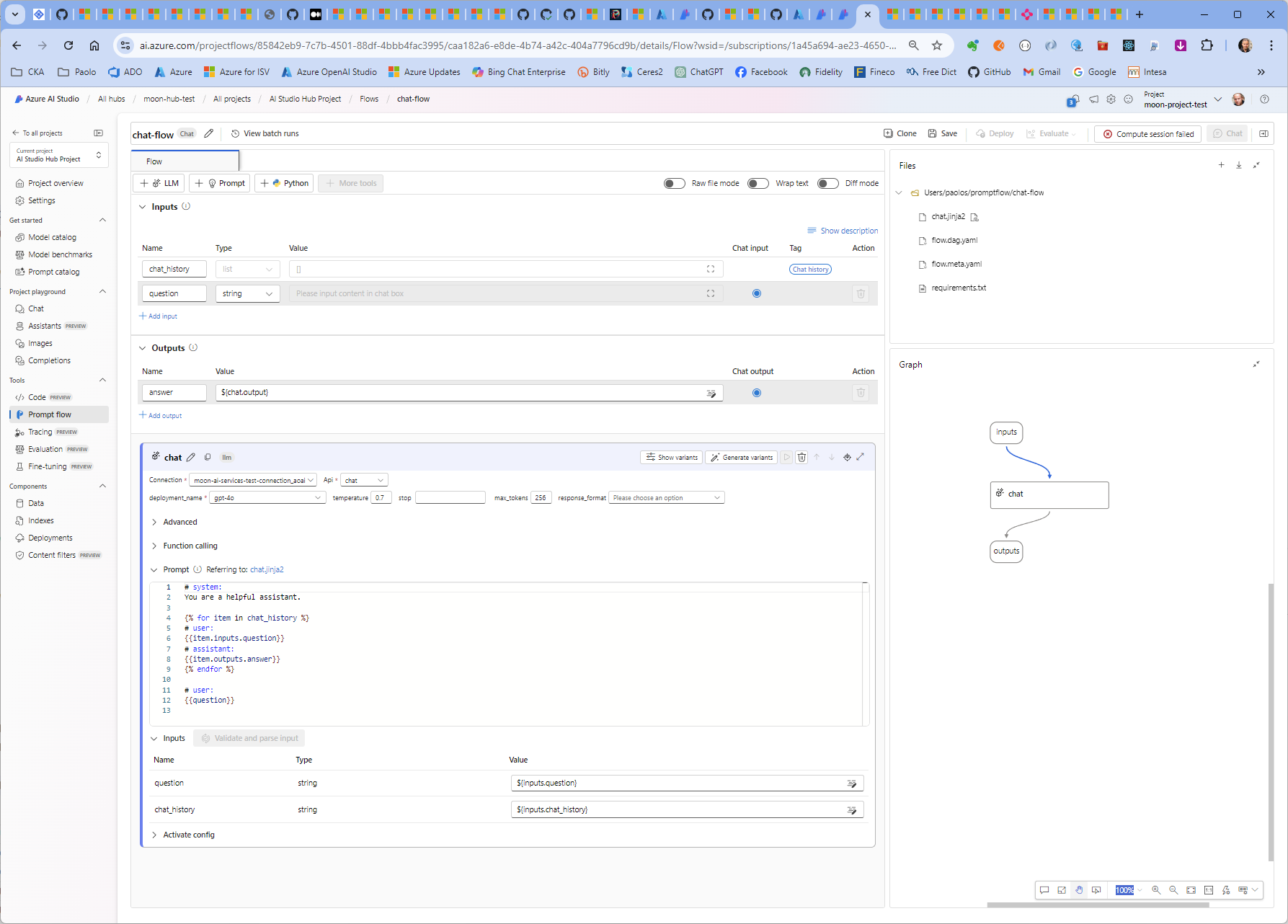This screenshot has height=924, width=1288.
Task: Expand the chat node to full screen
Action: (x=861, y=457)
